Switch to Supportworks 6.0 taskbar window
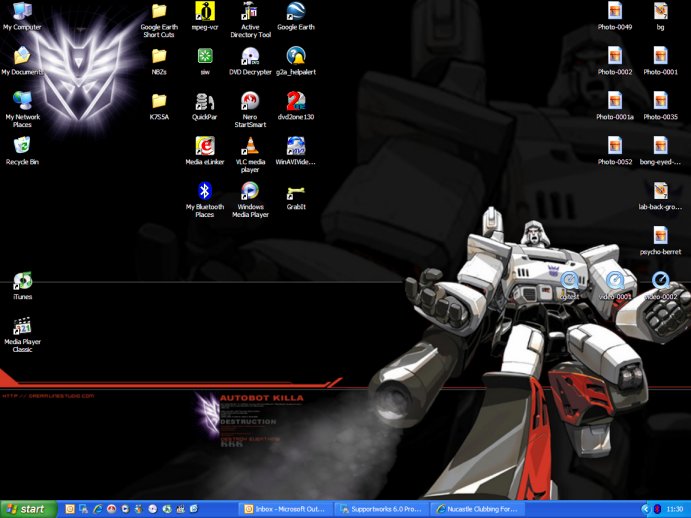The image size is (691, 518). coord(382,509)
